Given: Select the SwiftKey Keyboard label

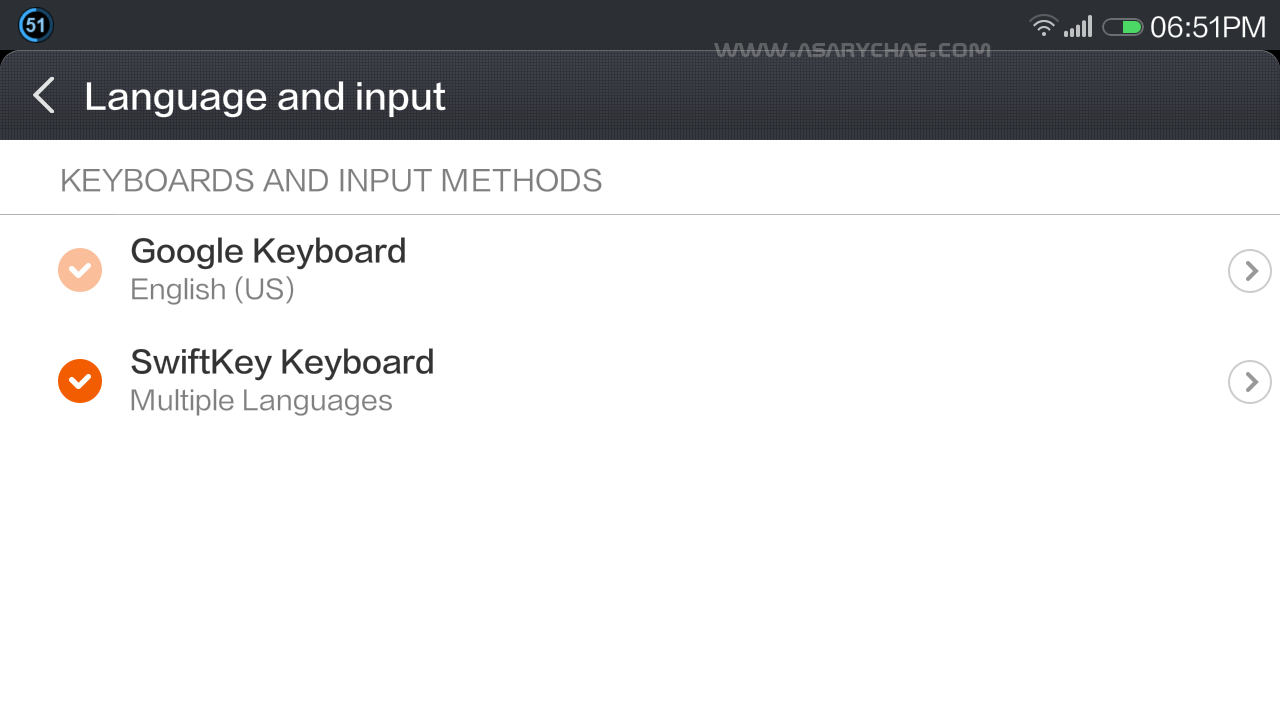Looking at the screenshot, I should pos(282,362).
